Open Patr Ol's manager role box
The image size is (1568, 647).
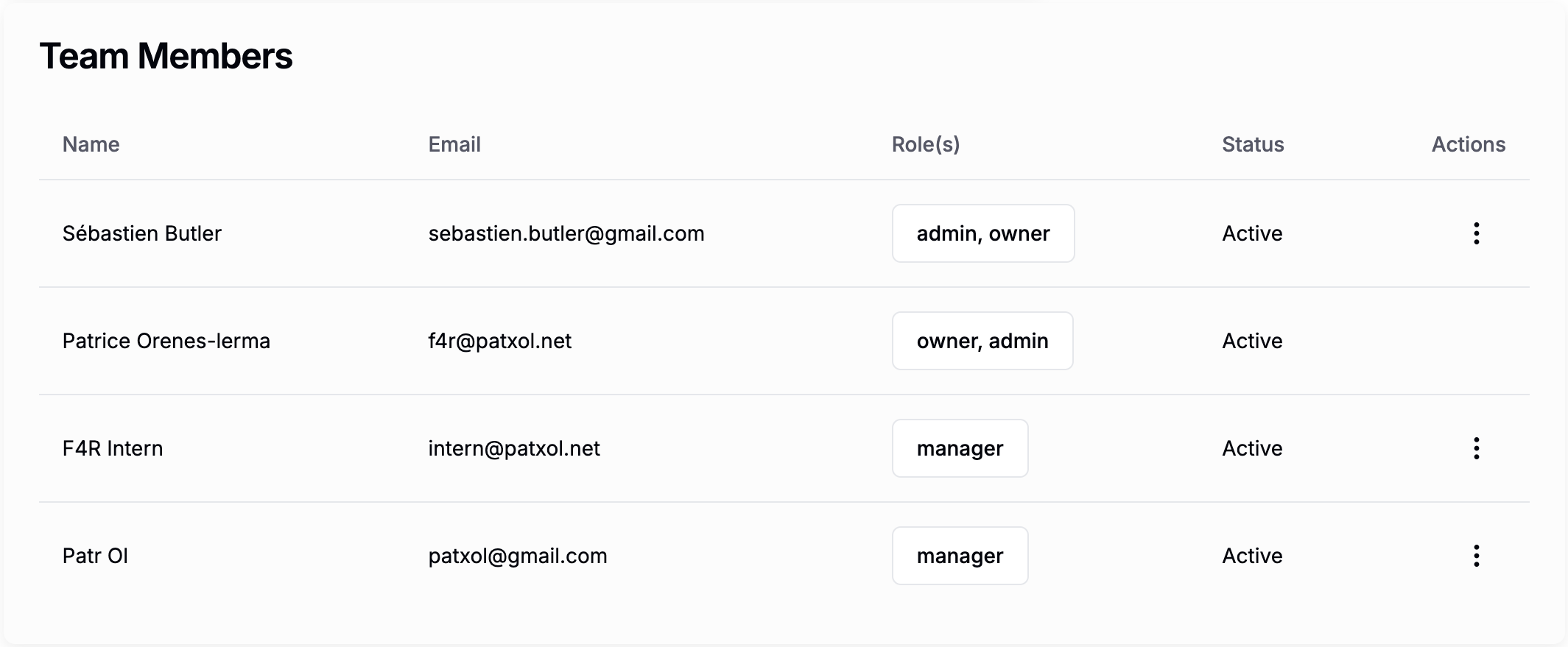click(x=960, y=556)
